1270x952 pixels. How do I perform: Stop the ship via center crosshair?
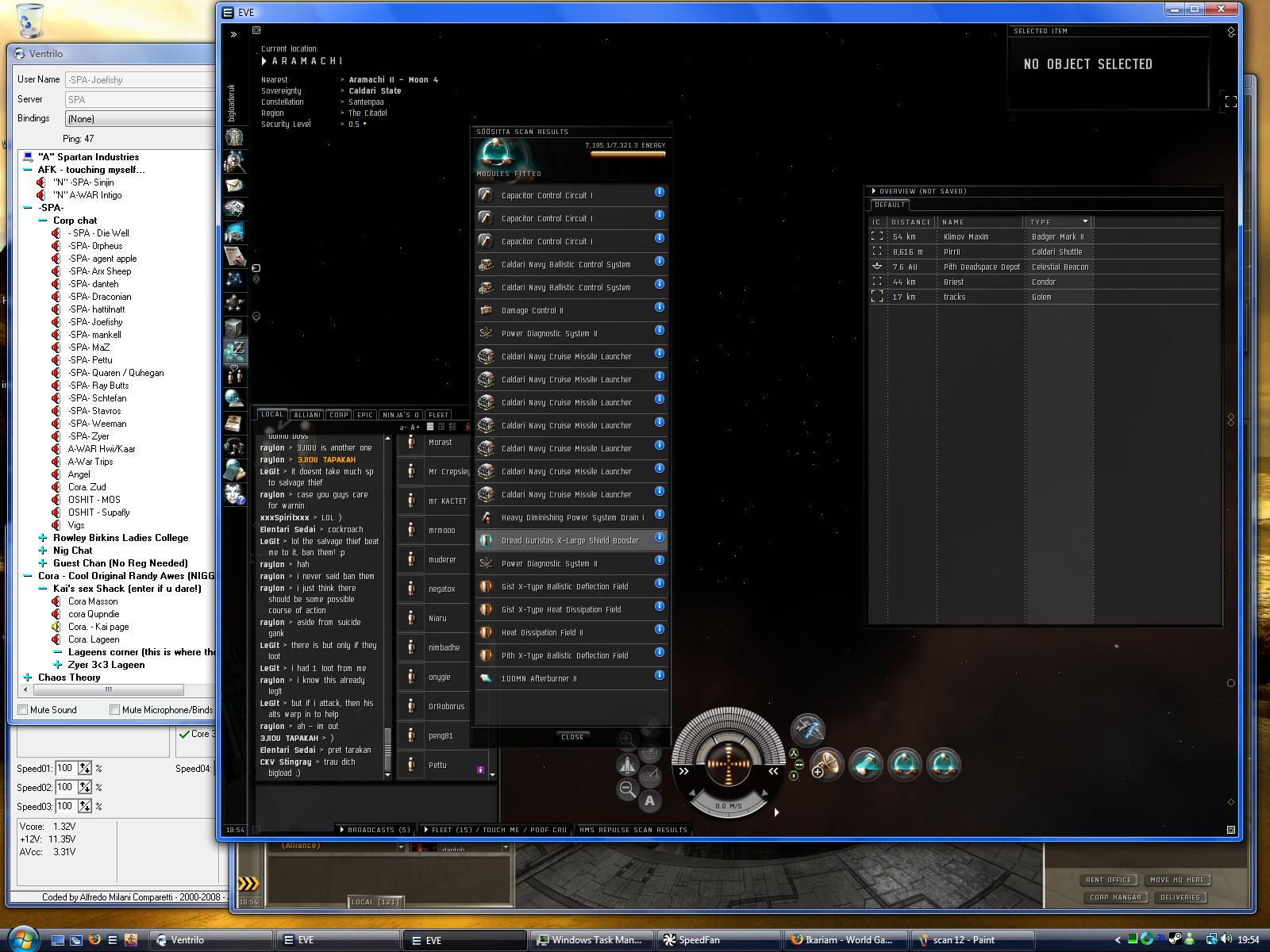click(x=728, y=765)
